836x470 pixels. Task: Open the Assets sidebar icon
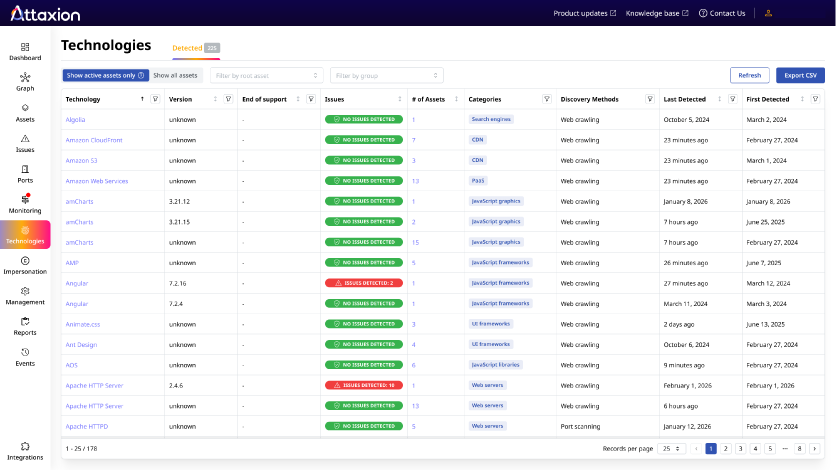tap(25, 112)
